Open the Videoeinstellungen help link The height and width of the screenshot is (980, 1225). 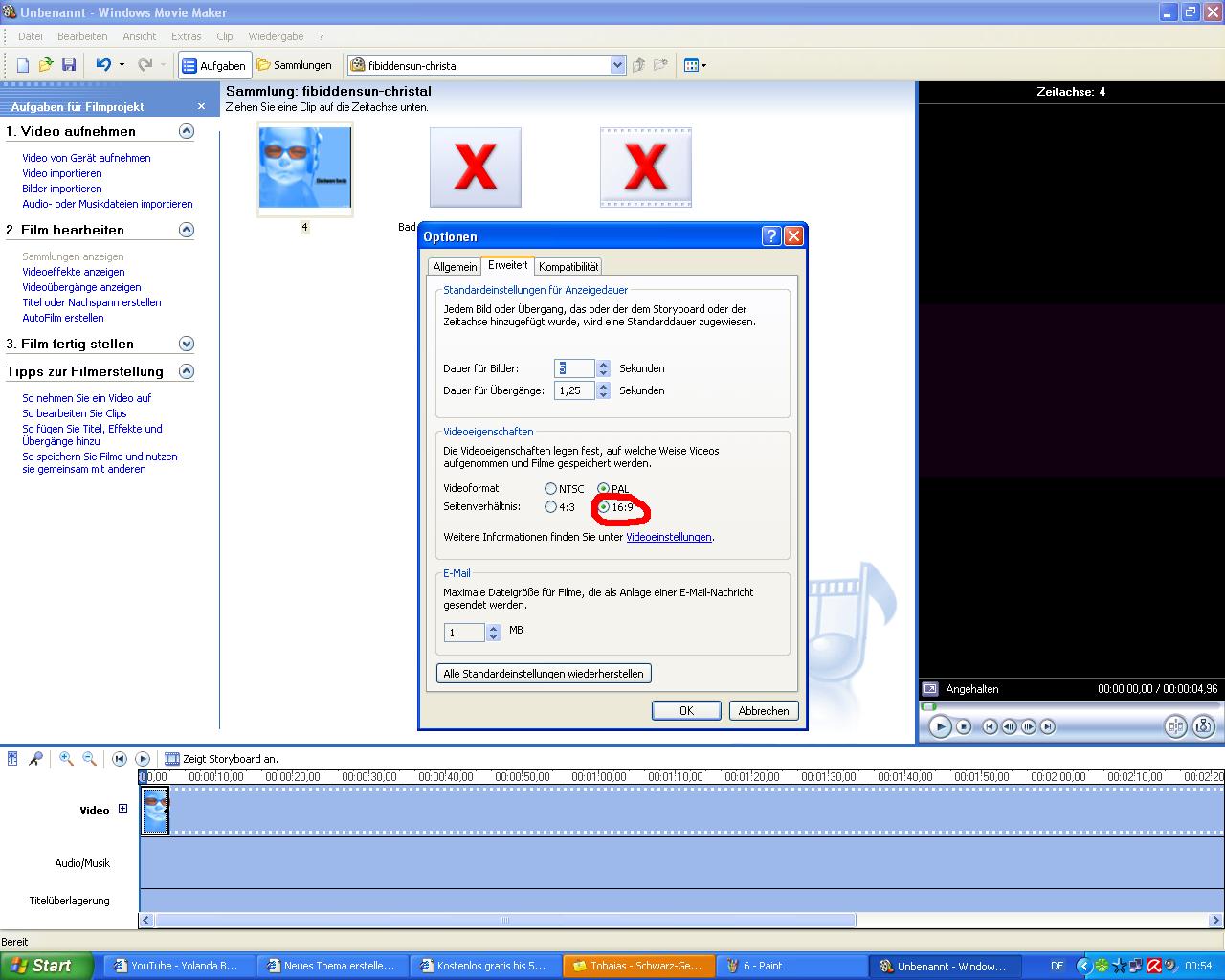point(669,538)
